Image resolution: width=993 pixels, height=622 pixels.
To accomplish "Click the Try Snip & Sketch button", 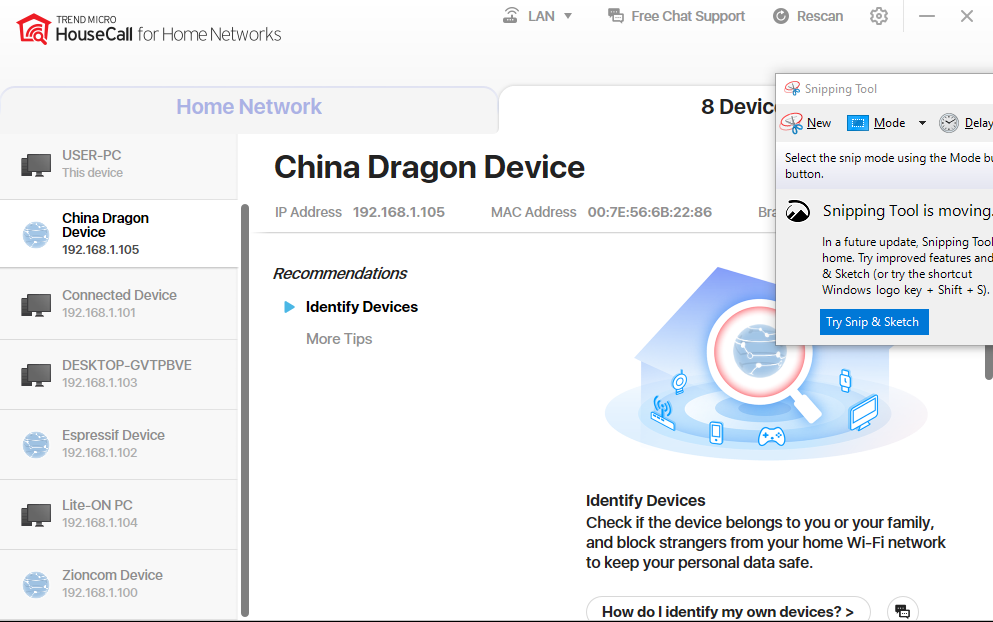I will [874, 322].
